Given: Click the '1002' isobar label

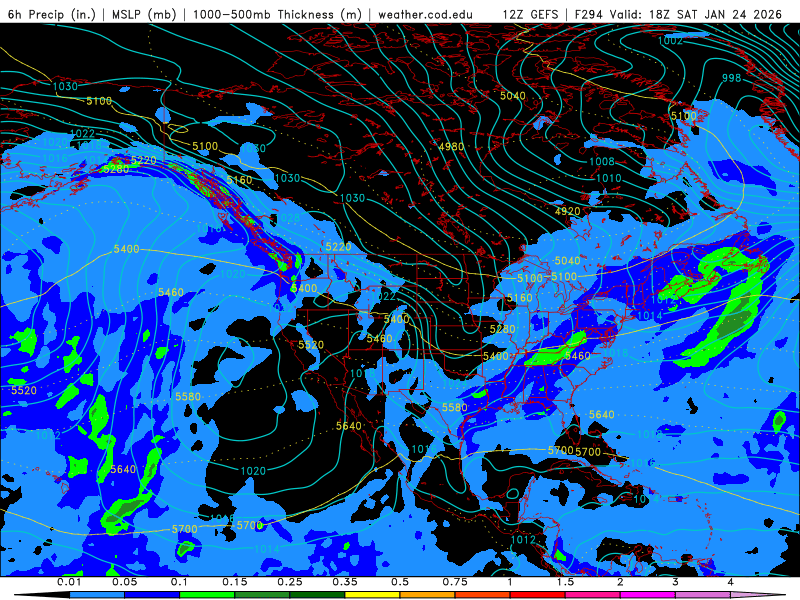Looking at the screenshot, I should (670, 40).
